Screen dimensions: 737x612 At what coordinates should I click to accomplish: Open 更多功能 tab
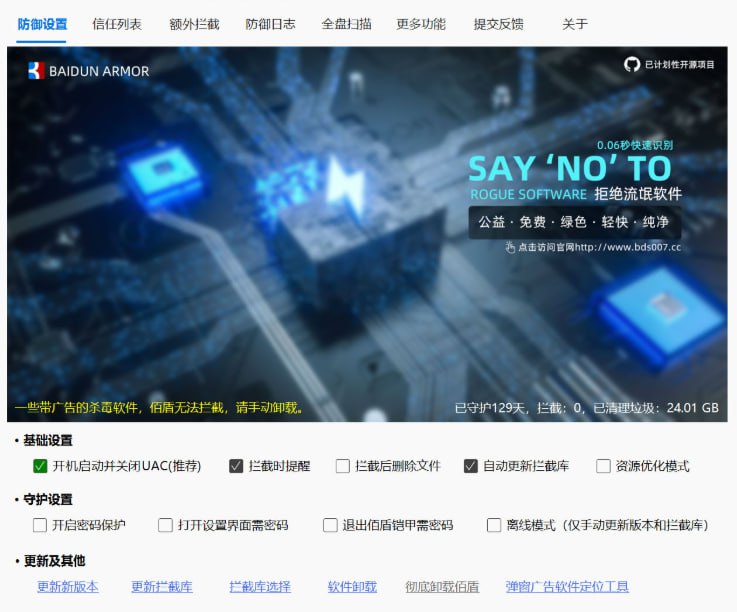pyautogui.click(x=421, y=24)
